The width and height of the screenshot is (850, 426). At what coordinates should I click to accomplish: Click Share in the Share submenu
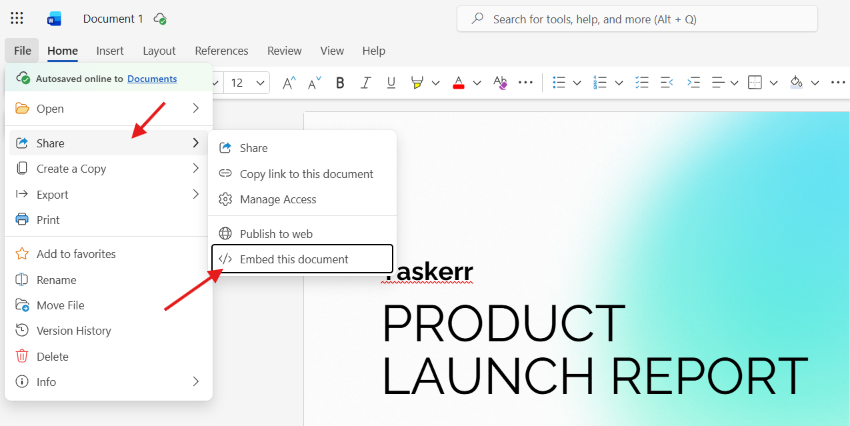pos(302,148)
